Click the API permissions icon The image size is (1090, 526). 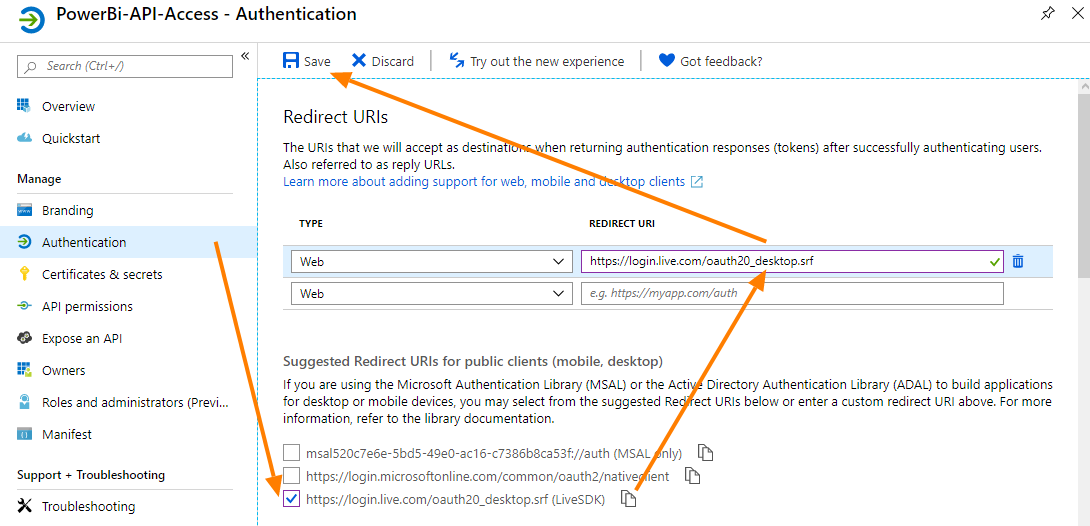(x=24, y=306)
